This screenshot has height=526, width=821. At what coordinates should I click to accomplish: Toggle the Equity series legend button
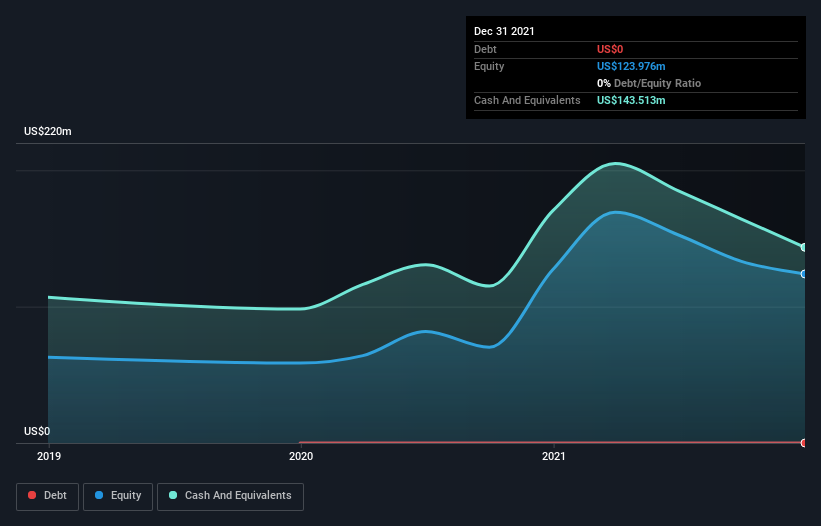118,496
